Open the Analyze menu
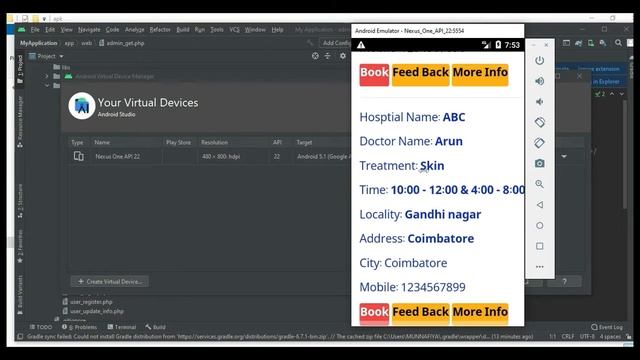Viewport: 640px width, 360px height. 135,30
